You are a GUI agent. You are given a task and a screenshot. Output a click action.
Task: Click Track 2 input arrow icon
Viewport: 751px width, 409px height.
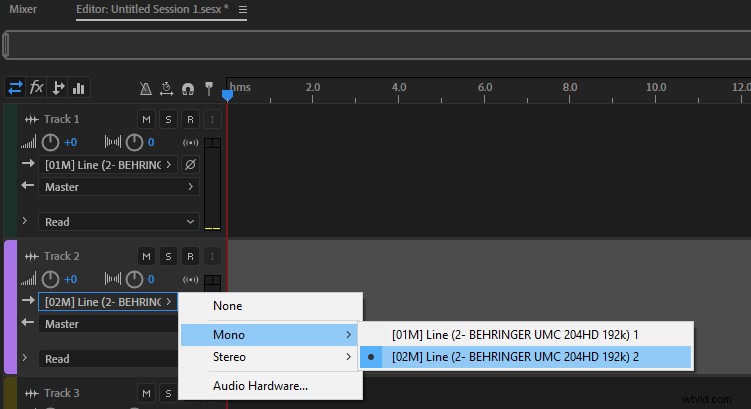click(x=28, y=301)
